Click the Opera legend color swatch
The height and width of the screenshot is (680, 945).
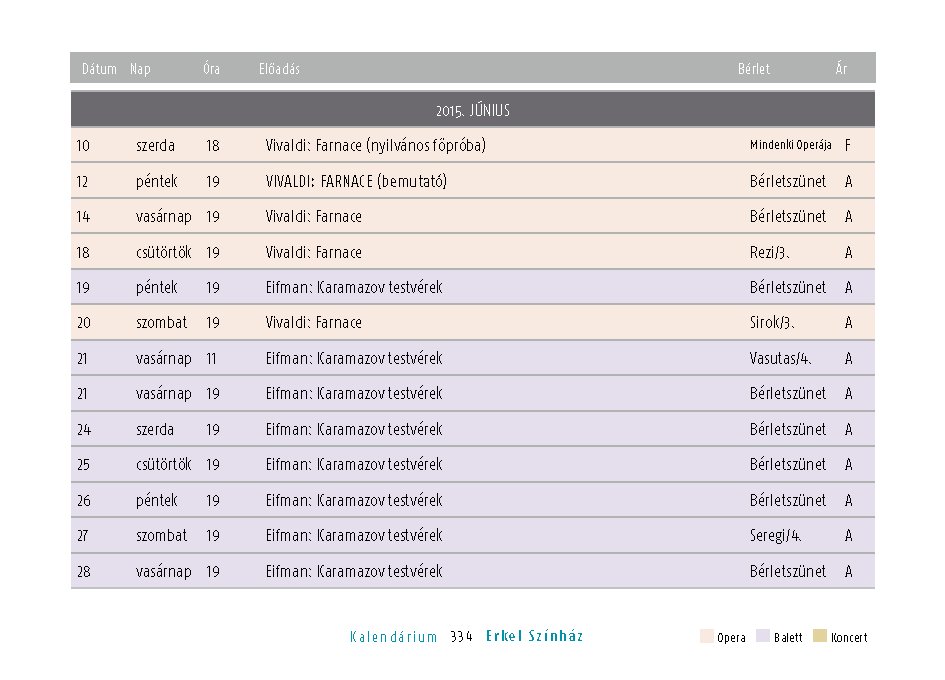(x=706, y=636)
